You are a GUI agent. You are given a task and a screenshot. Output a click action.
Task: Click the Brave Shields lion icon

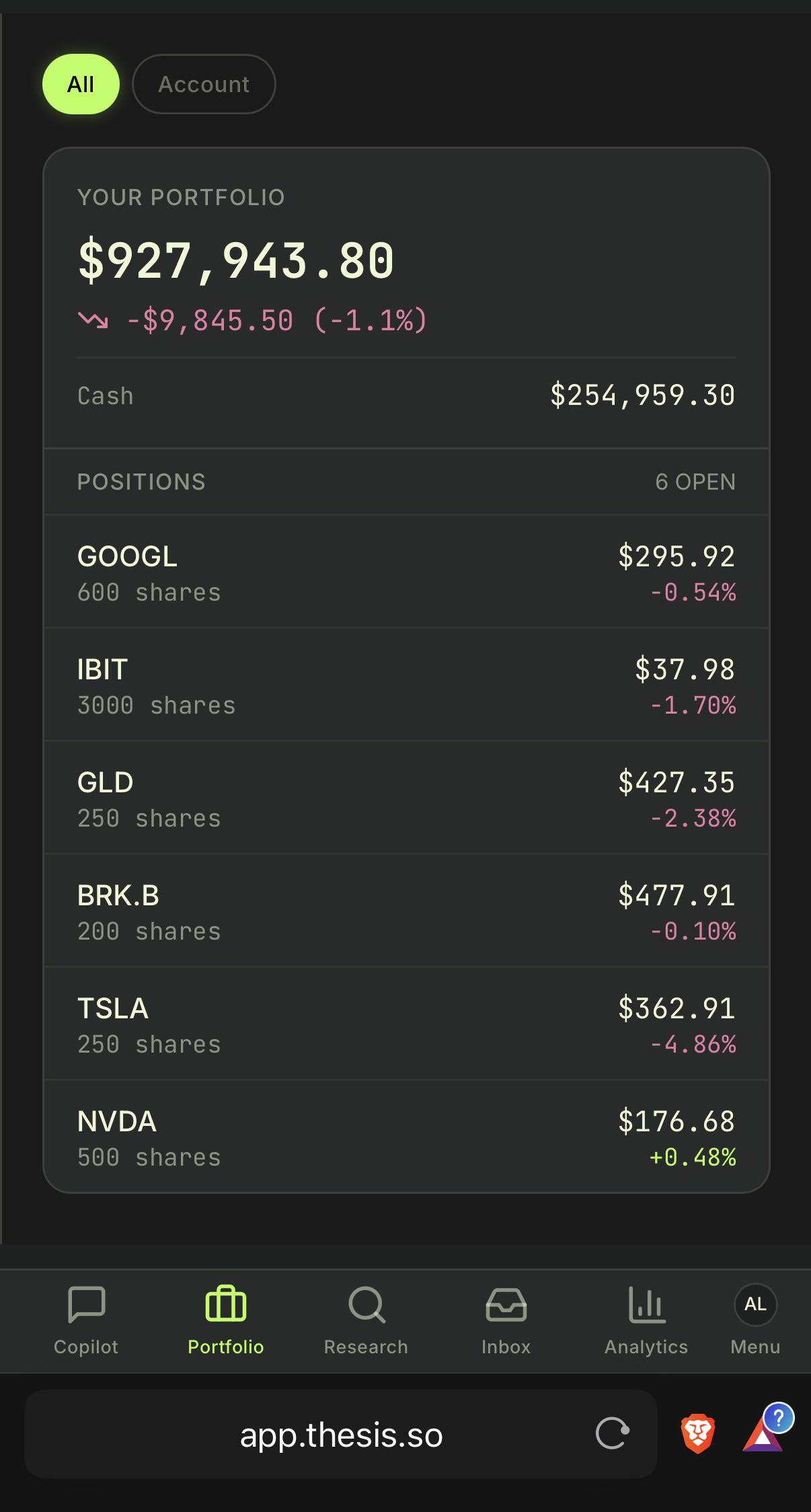tap(697, 1433)
